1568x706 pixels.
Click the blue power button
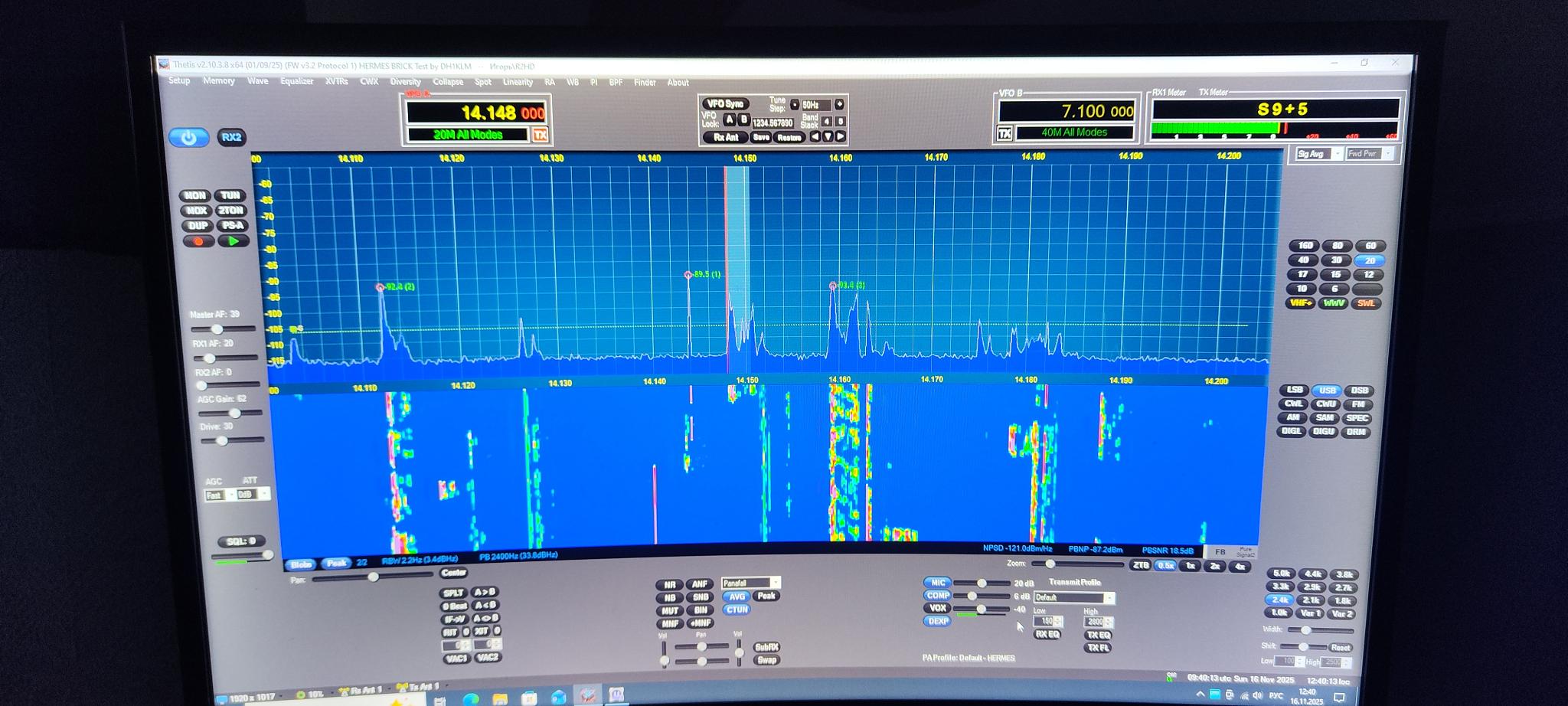[x=188, y=137]
